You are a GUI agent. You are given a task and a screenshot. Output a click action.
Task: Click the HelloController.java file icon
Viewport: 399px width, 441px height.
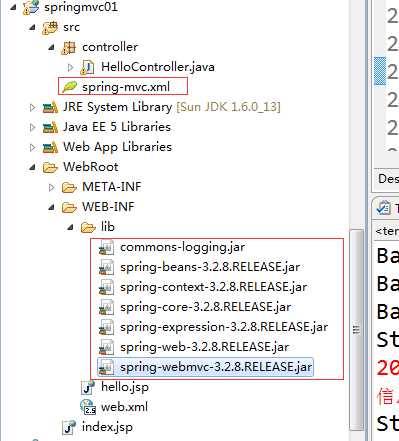[x=88, y=67]
